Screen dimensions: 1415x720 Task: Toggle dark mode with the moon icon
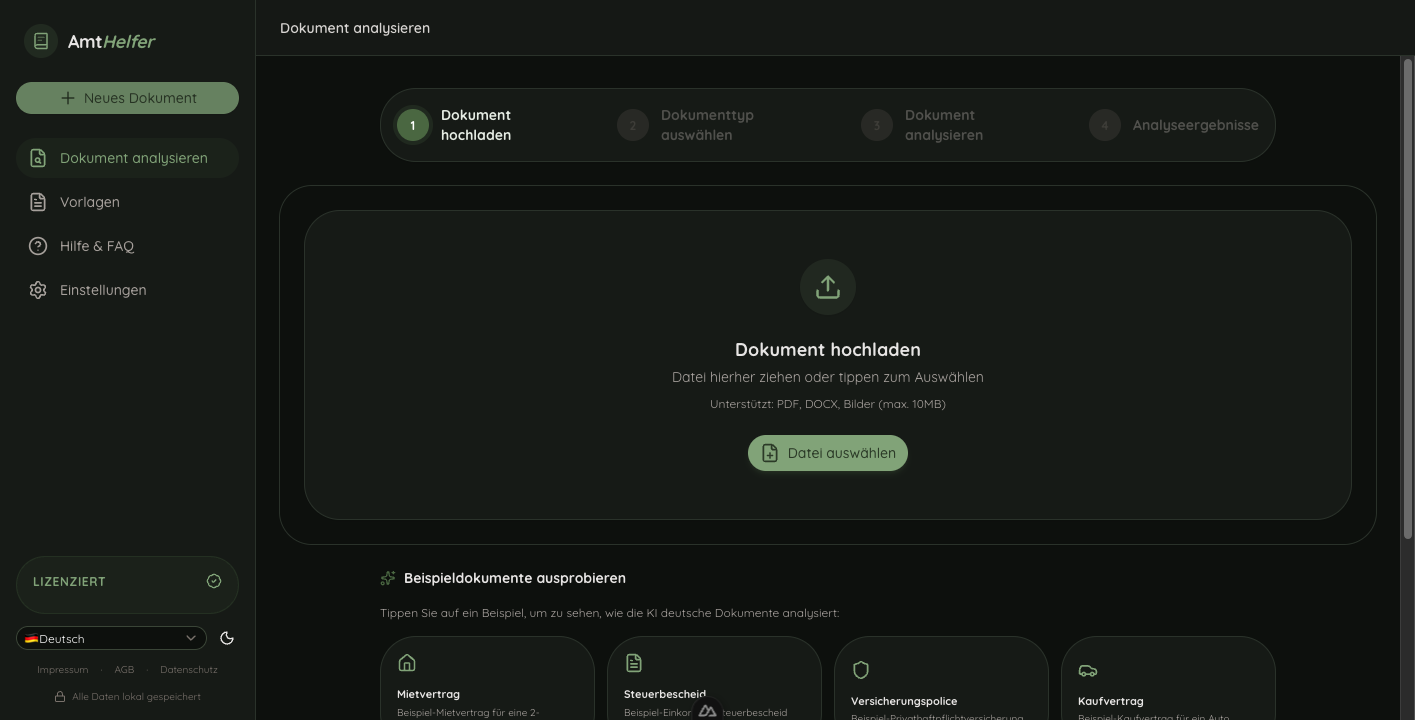coord(227,638)
